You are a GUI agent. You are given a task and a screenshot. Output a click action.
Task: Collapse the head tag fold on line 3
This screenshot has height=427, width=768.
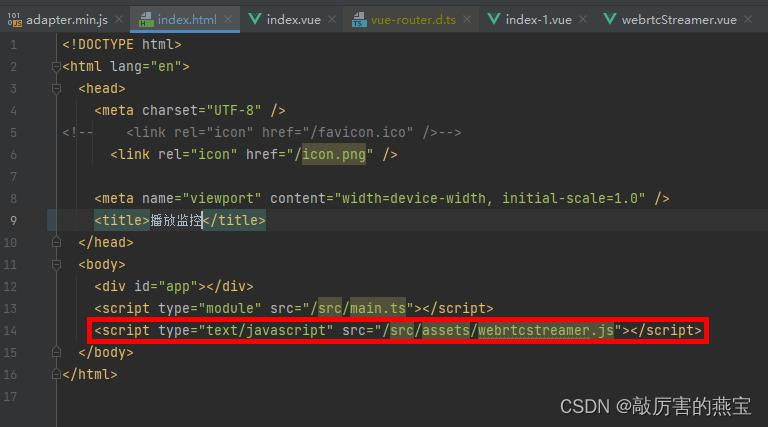[56, 89]
